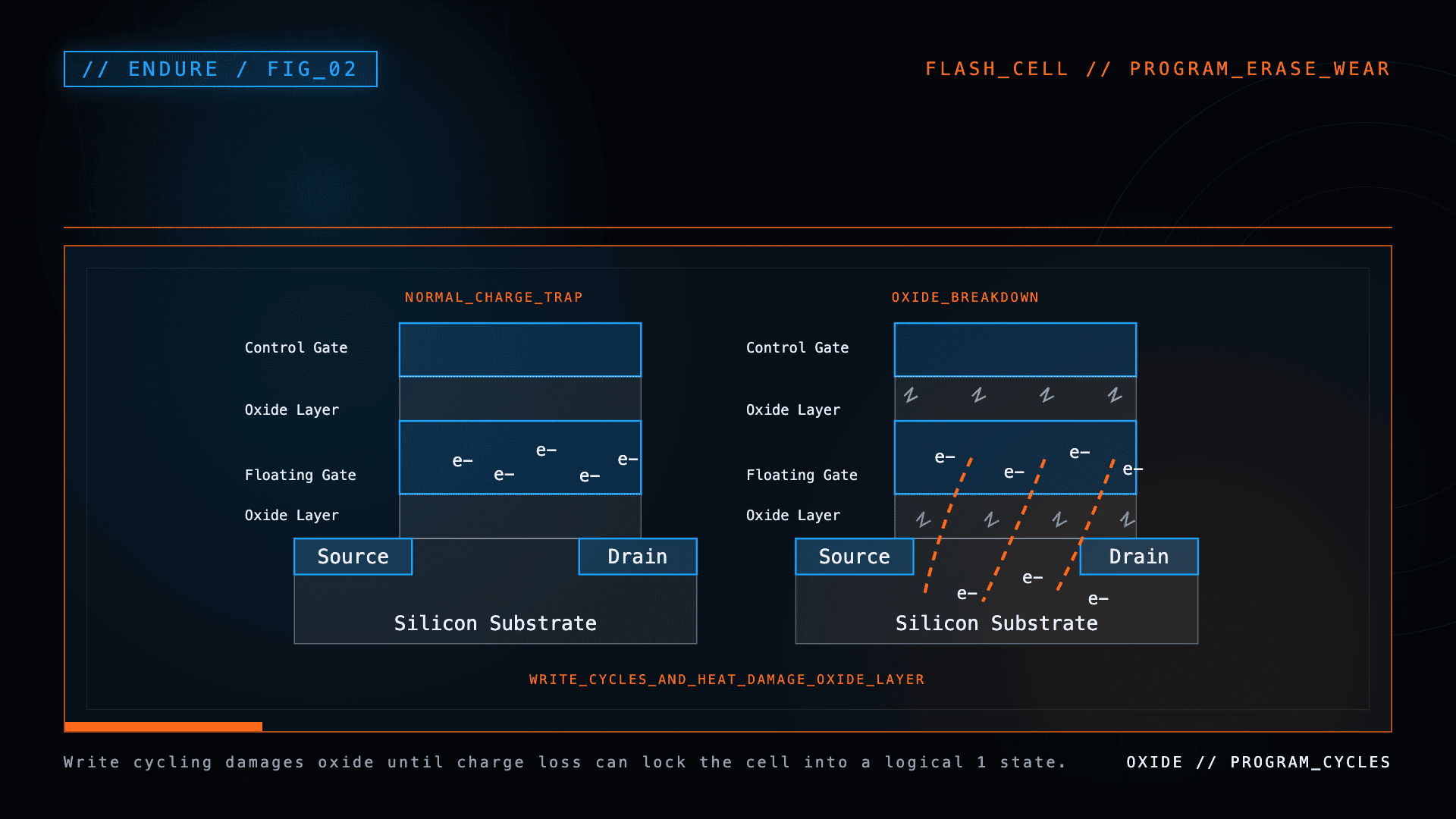Click the orange progress bar segment

(164, 726)
